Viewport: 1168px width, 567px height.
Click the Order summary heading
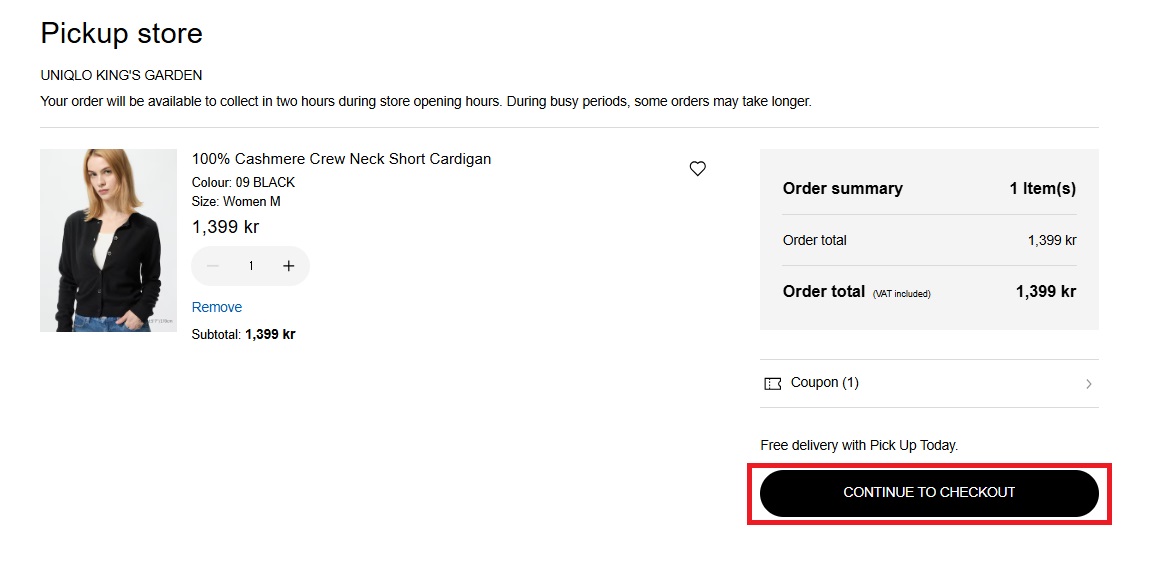[842, 188]
